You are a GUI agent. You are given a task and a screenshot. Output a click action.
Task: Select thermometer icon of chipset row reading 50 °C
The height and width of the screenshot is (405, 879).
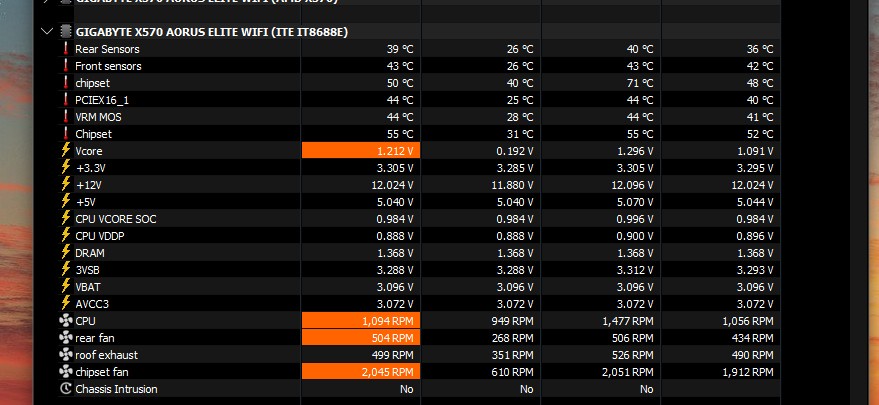click(66, 83)
